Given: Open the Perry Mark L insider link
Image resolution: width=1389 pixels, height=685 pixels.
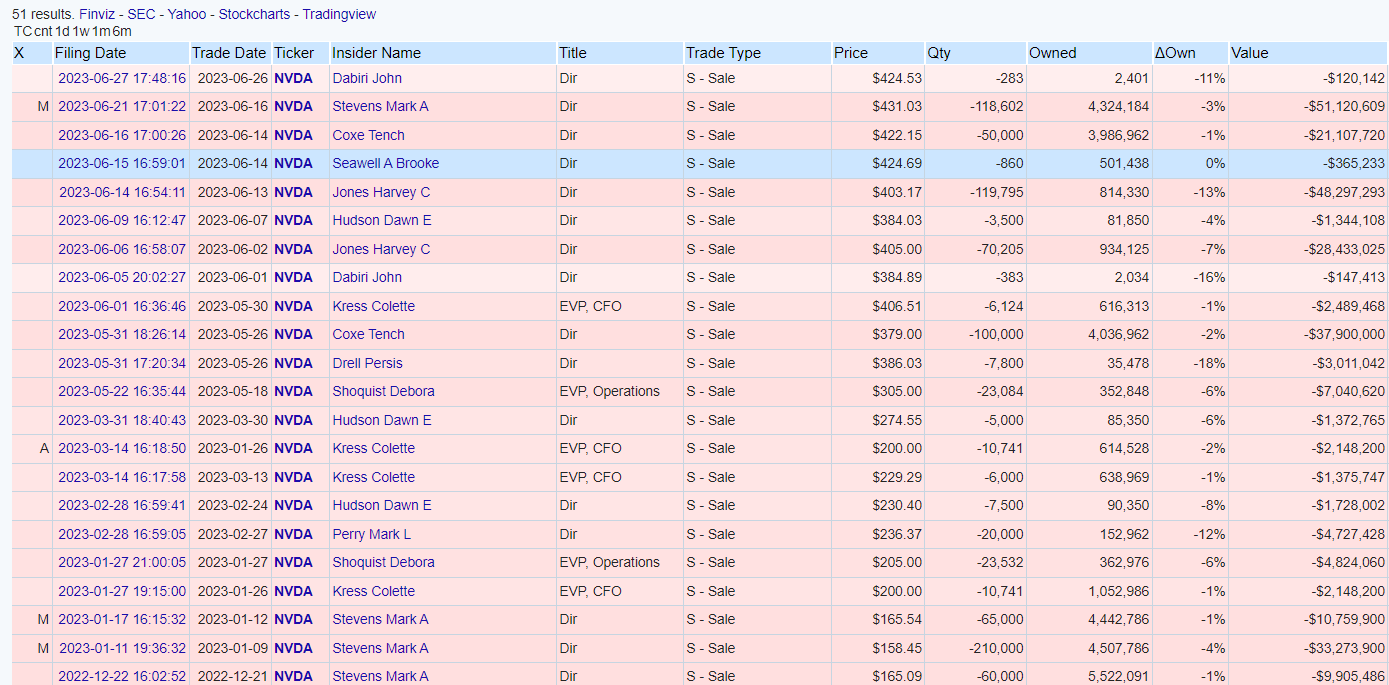Looking at the screenshot, I should (x=372, y=534).
